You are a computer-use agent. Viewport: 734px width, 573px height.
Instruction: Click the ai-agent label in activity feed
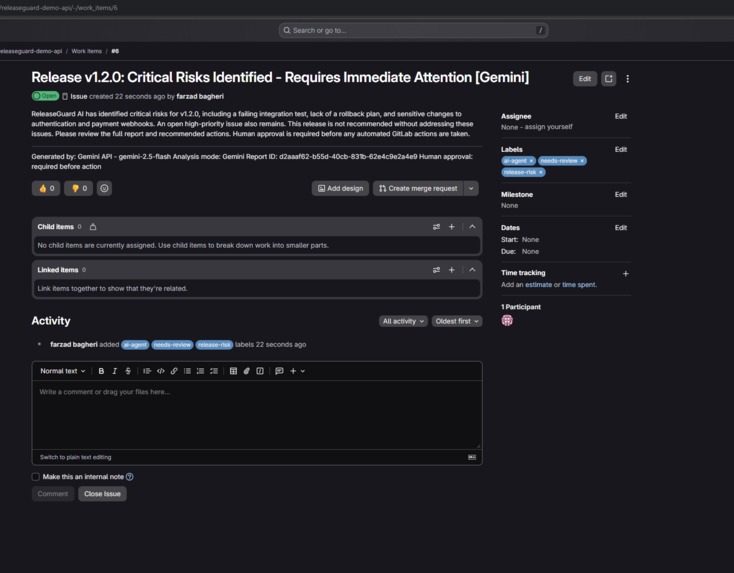point(135,345)
